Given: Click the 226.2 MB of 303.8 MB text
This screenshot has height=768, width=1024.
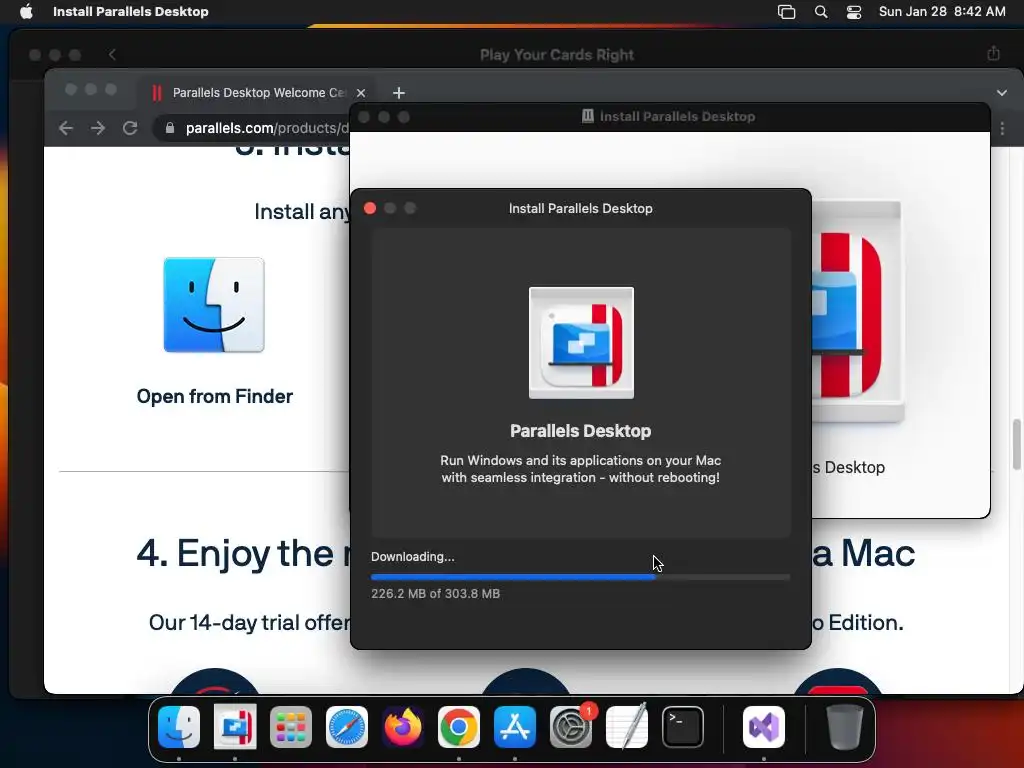Looking at the screenshot, I should point(436,594).
